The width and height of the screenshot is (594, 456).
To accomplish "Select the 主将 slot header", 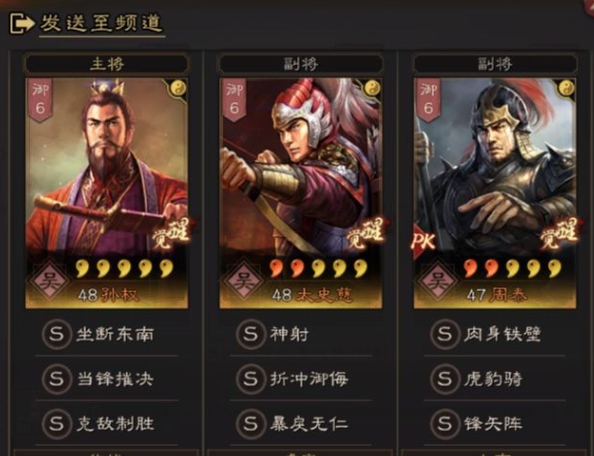I will [106, 63].
